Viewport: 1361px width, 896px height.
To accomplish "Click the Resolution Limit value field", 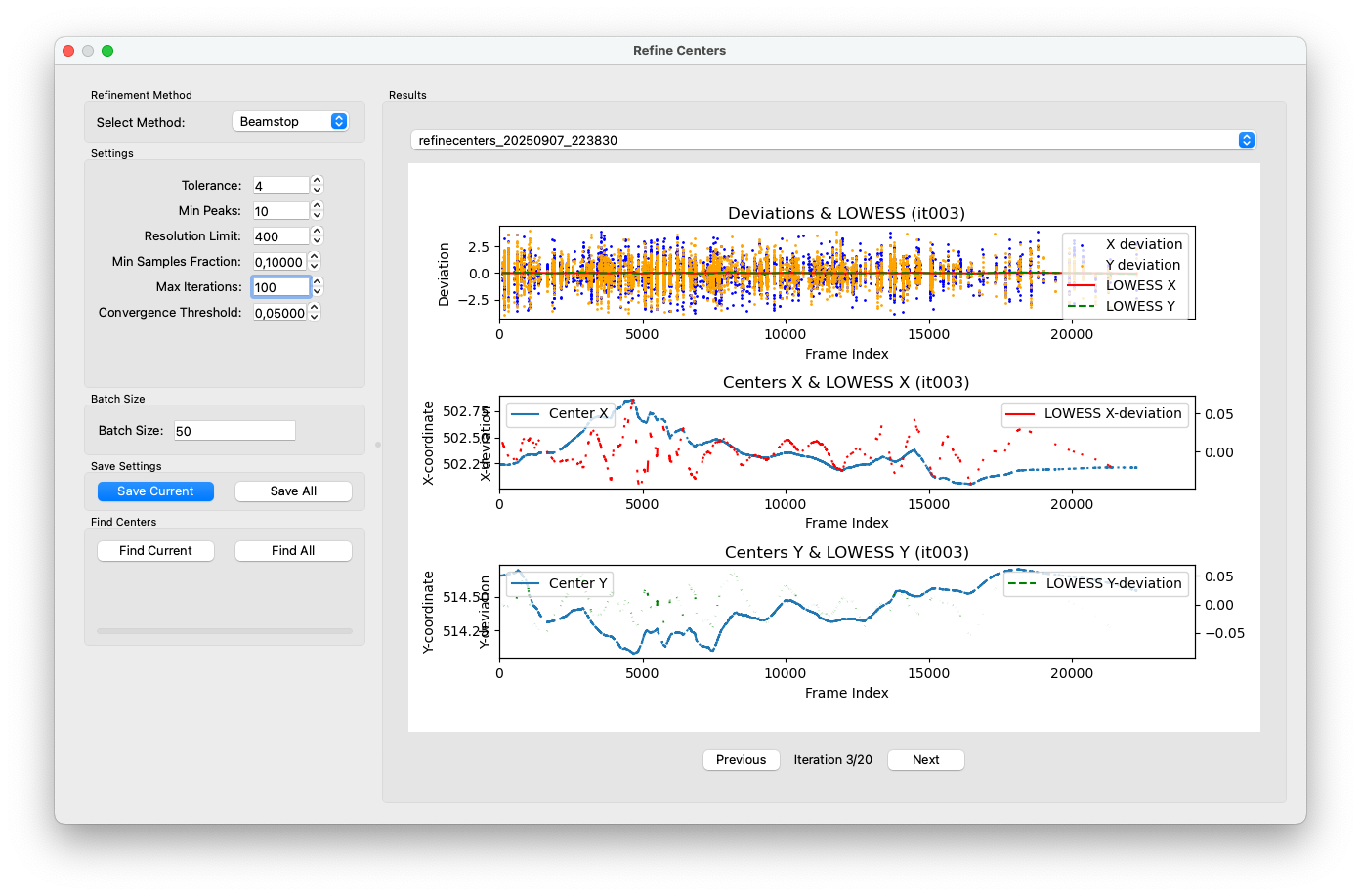I will click(x=281, y=235).
